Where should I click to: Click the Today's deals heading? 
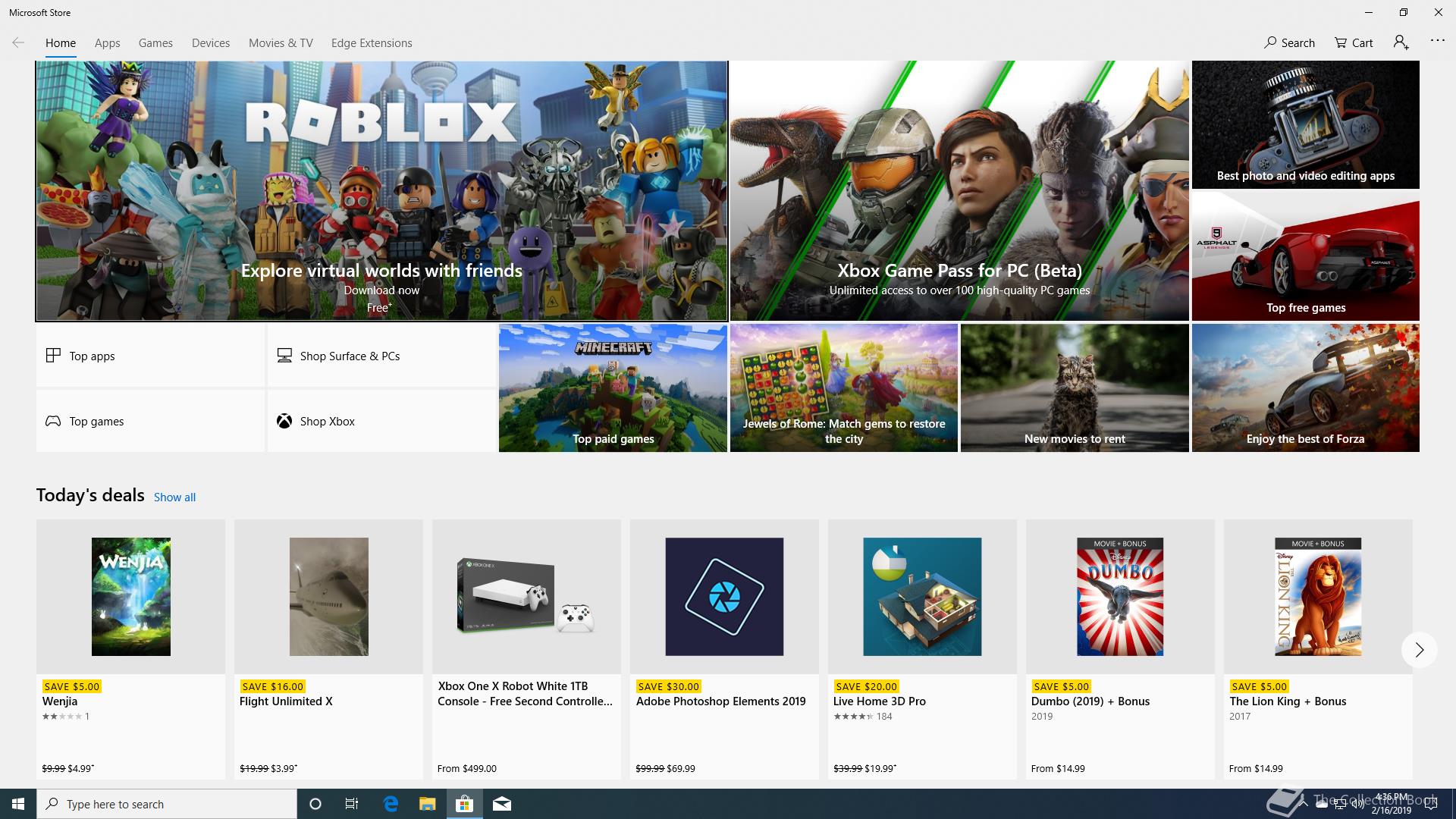pos(90,495)
